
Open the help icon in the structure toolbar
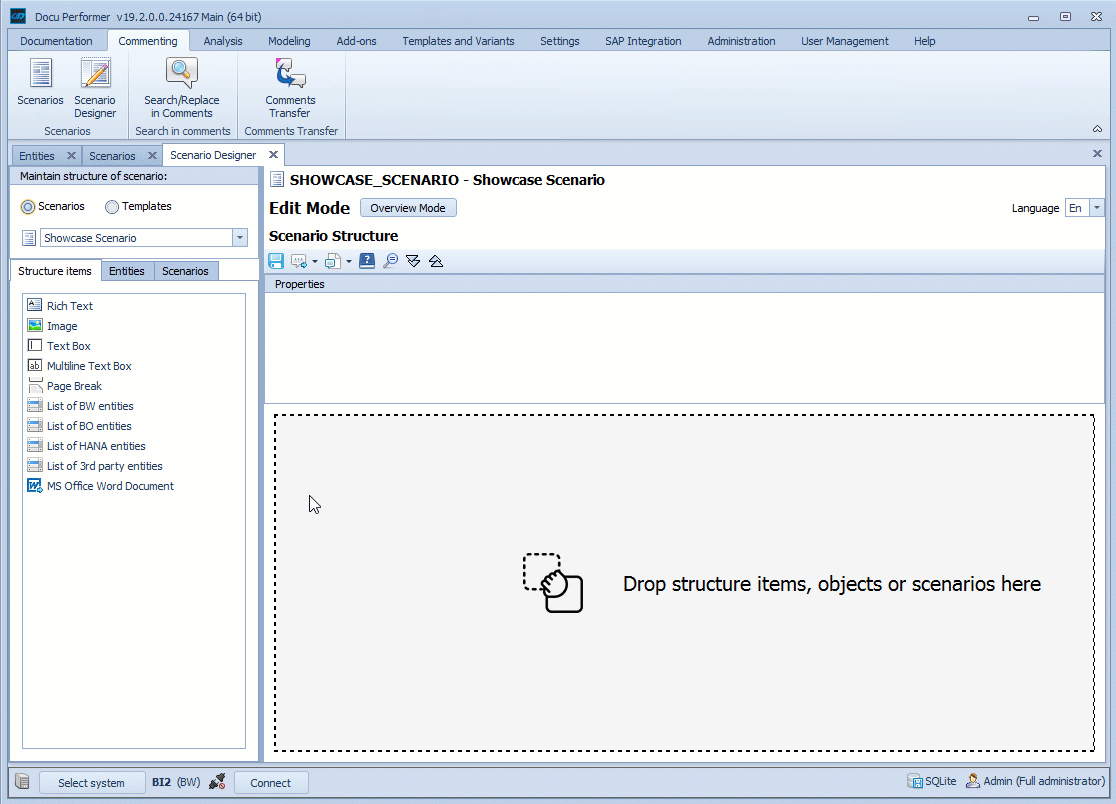click(367, 261)
